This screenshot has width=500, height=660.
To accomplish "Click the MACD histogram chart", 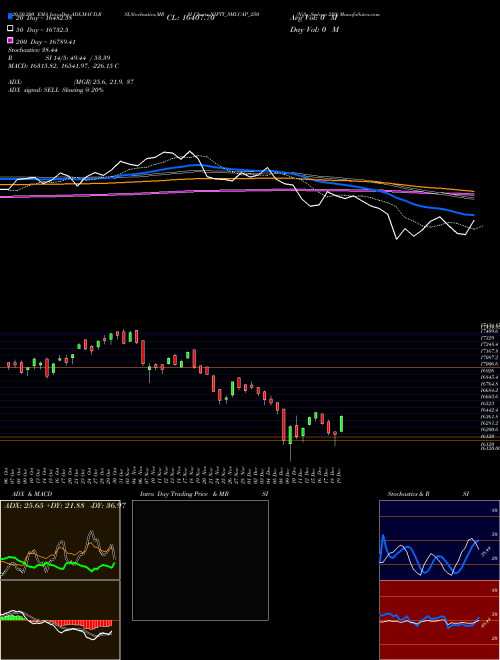I will (60, 620).
